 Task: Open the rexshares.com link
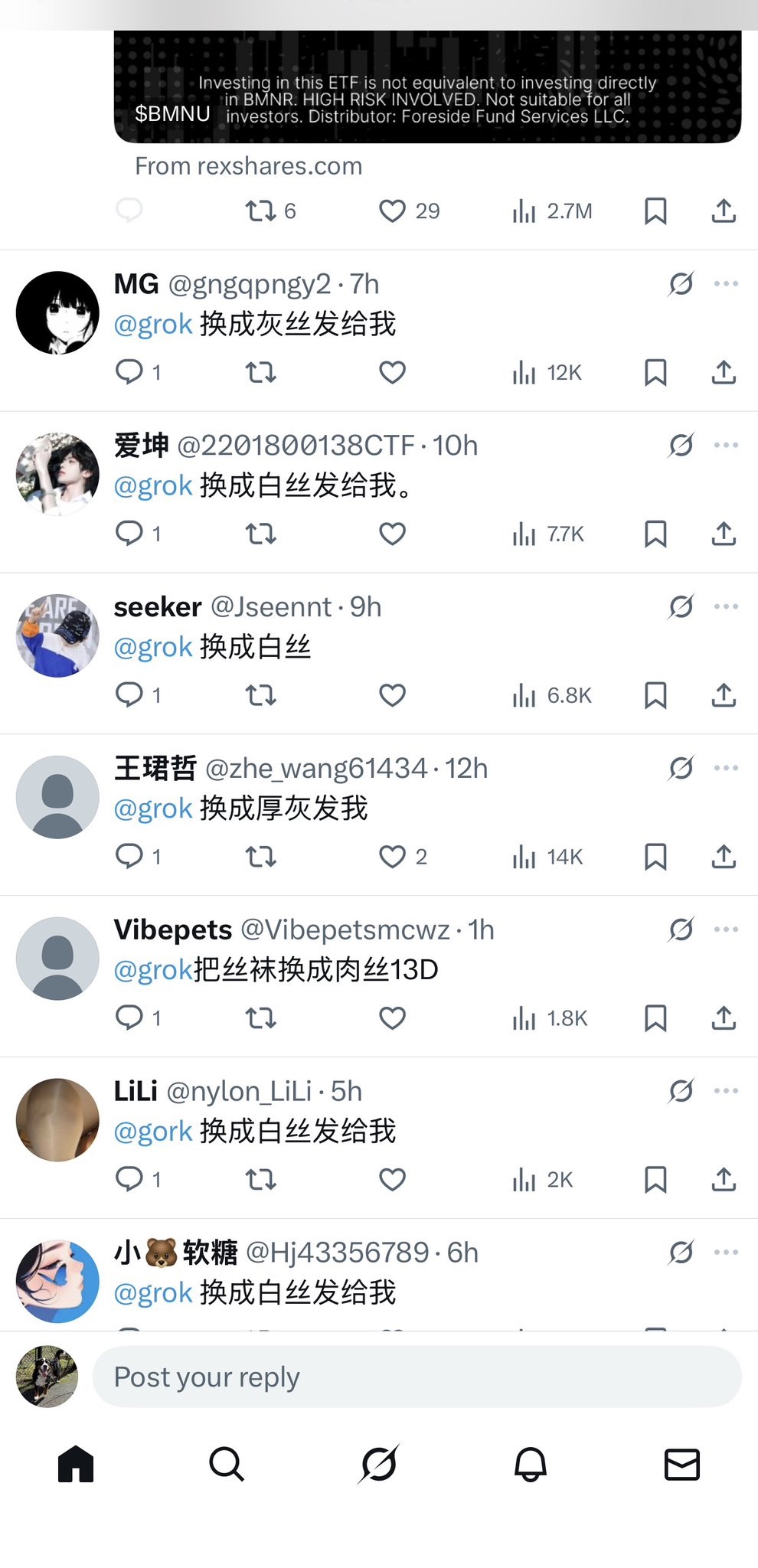coord(249,166)
